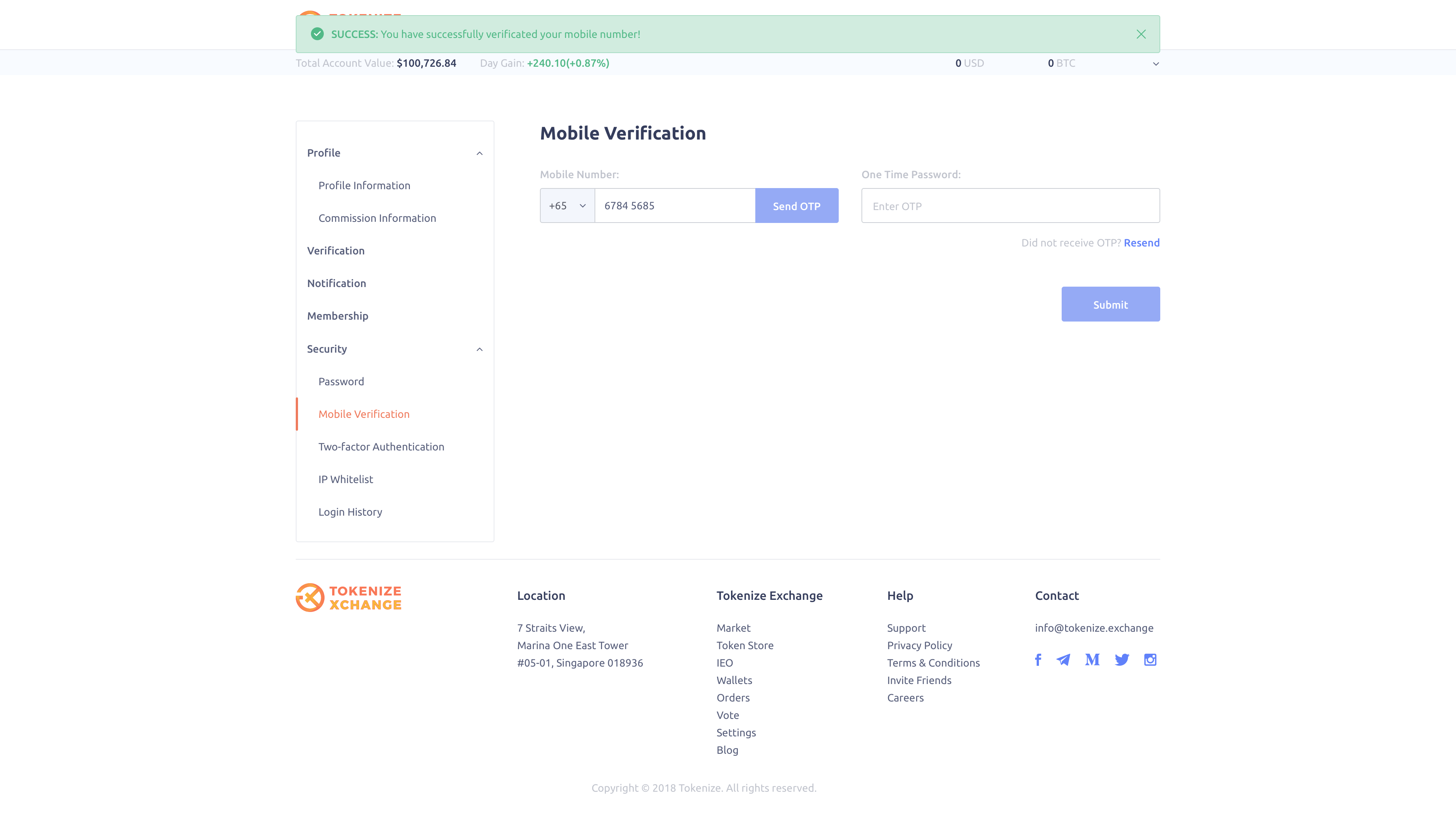Screen dimensions: 1456x819
Task: Click the Day Gain +240.10(+0.87%) value
Action: (568, 63)
